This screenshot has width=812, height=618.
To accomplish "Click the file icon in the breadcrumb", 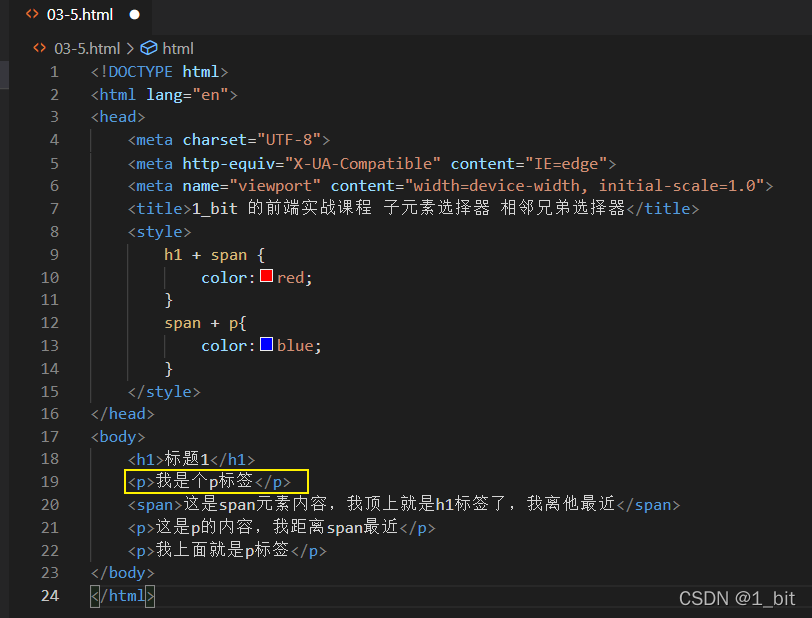I will [39, 48].
